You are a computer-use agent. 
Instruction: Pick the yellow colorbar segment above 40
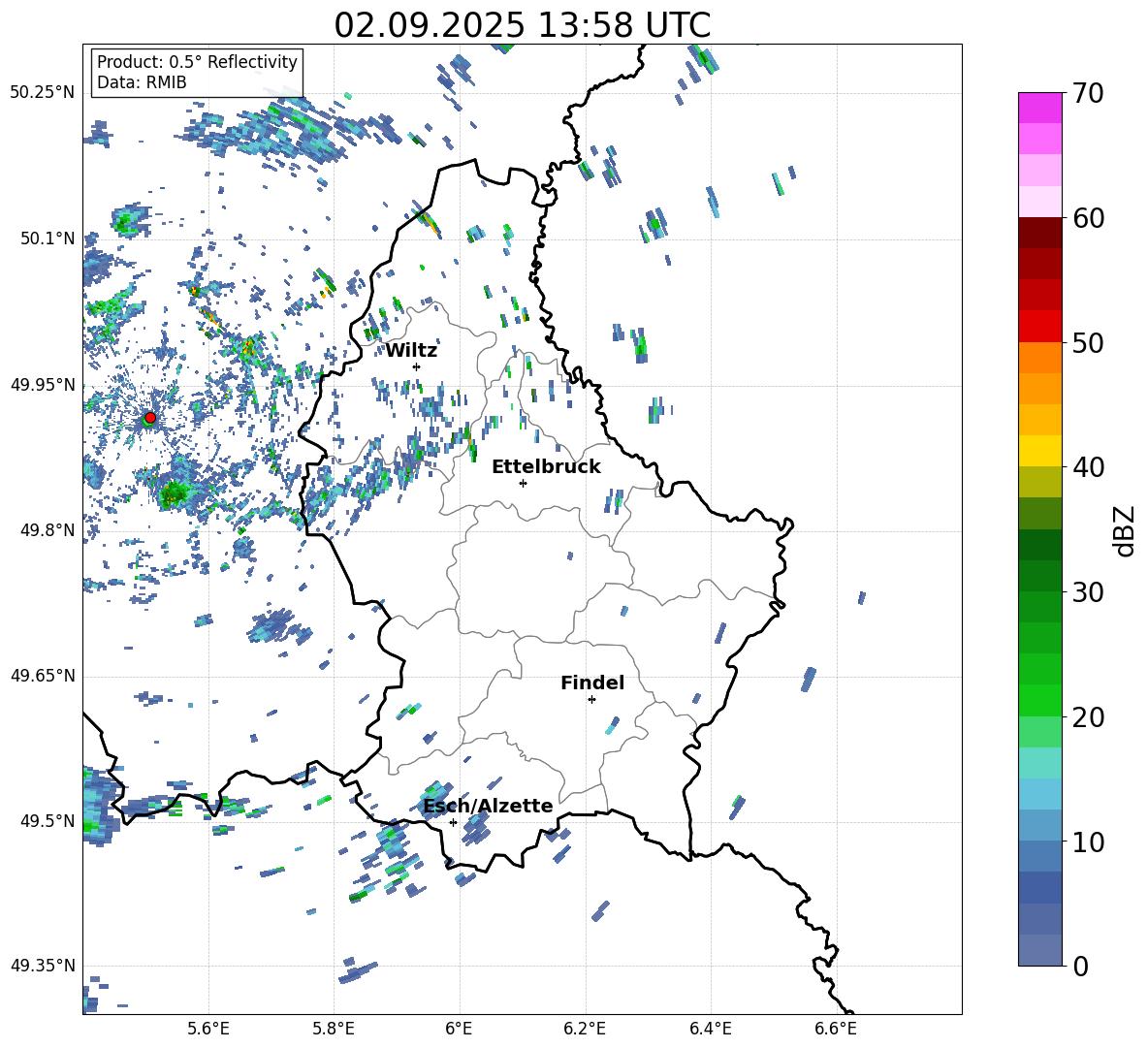coord(1040,451)
